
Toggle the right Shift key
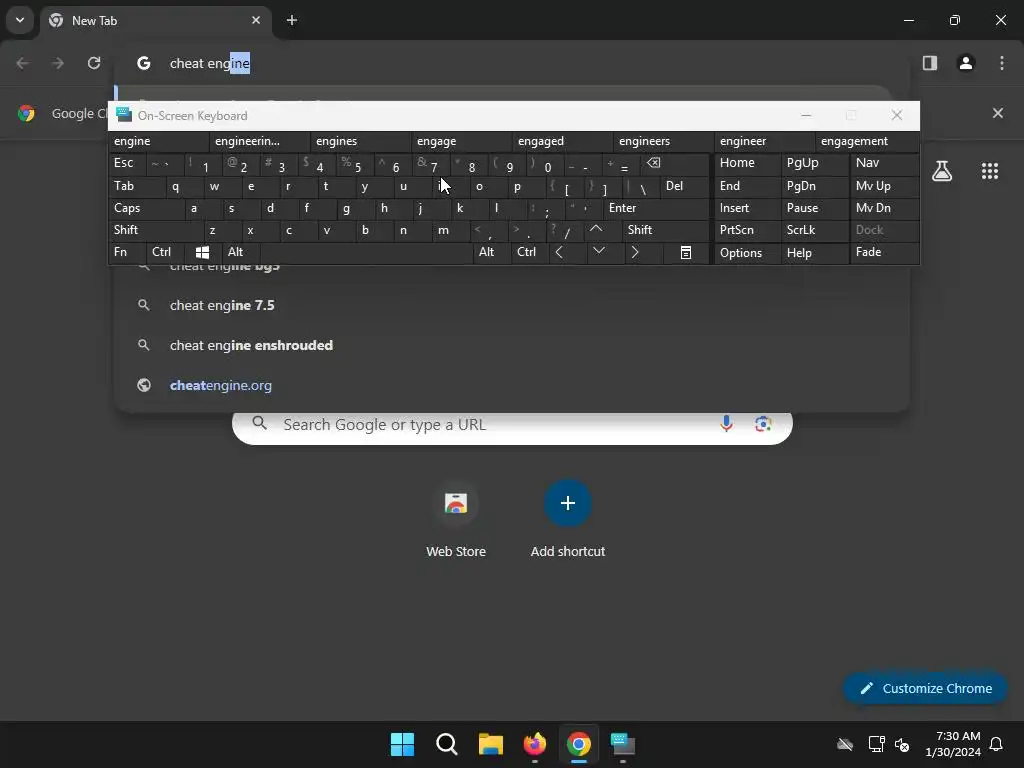click(x=666, y=230)
